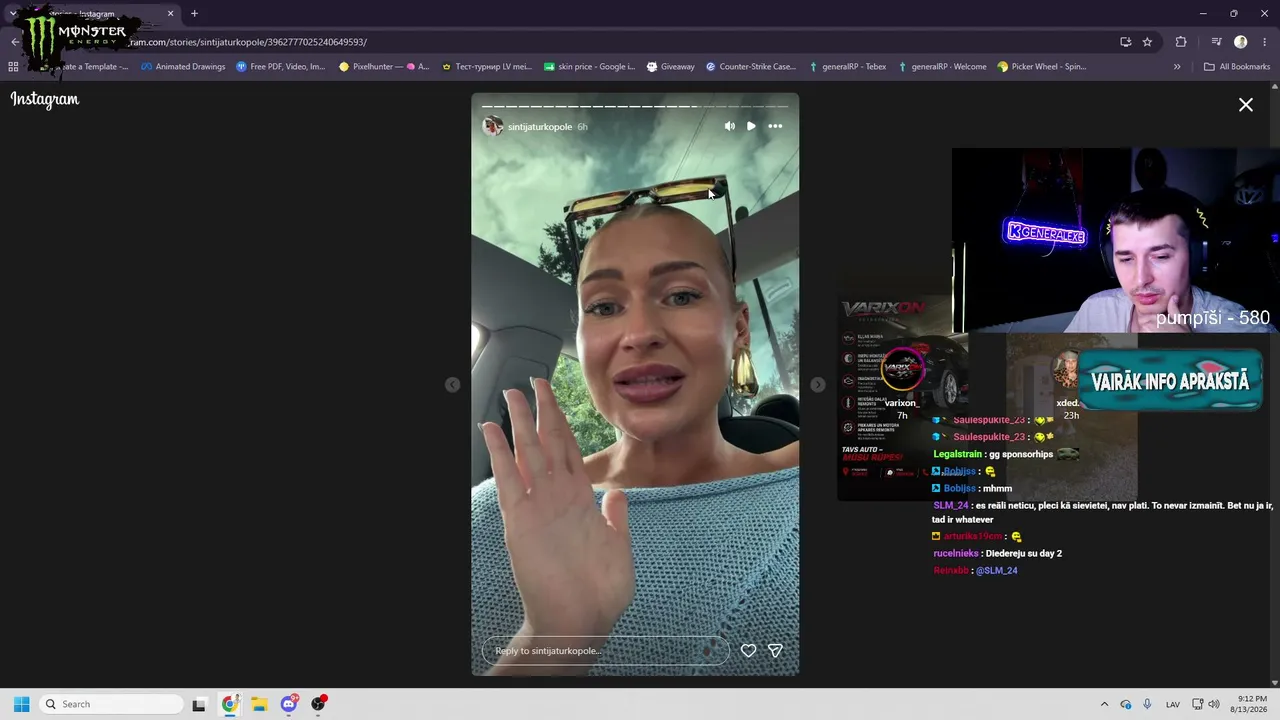
Task: Open the skin price Google bookmark
Action: pos(589,67)
